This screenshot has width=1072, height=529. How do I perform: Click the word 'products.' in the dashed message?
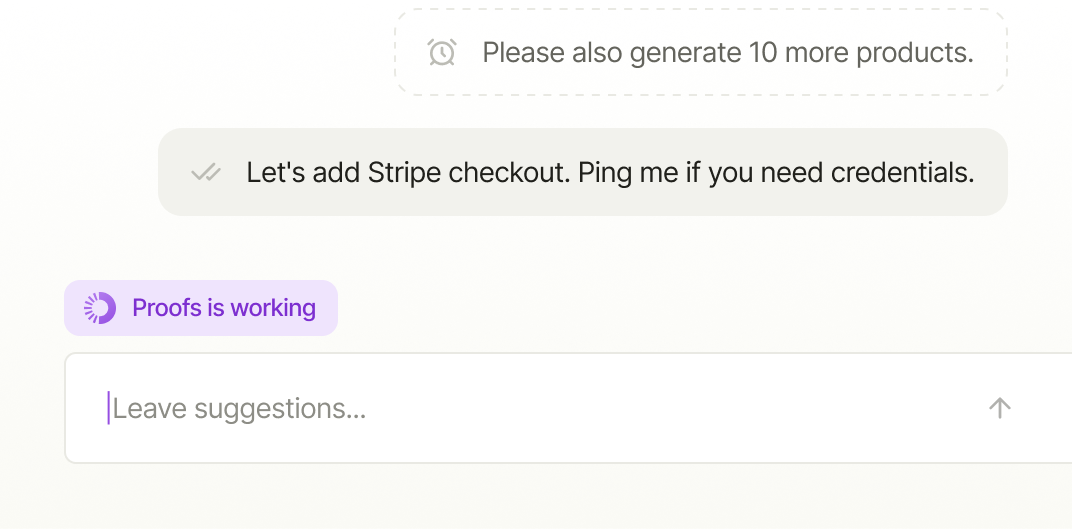(x=915, y=53)
